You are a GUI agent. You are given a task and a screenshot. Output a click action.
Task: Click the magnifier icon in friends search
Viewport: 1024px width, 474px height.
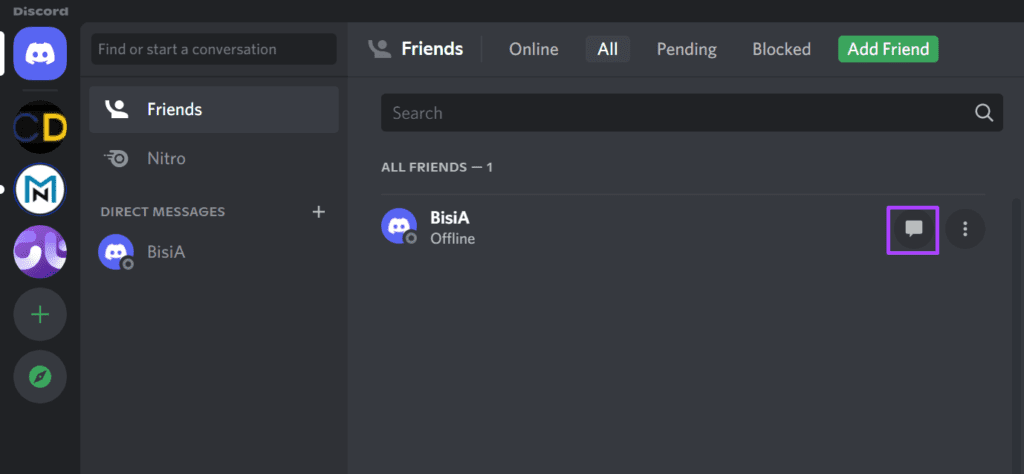[x=984, y=112]
